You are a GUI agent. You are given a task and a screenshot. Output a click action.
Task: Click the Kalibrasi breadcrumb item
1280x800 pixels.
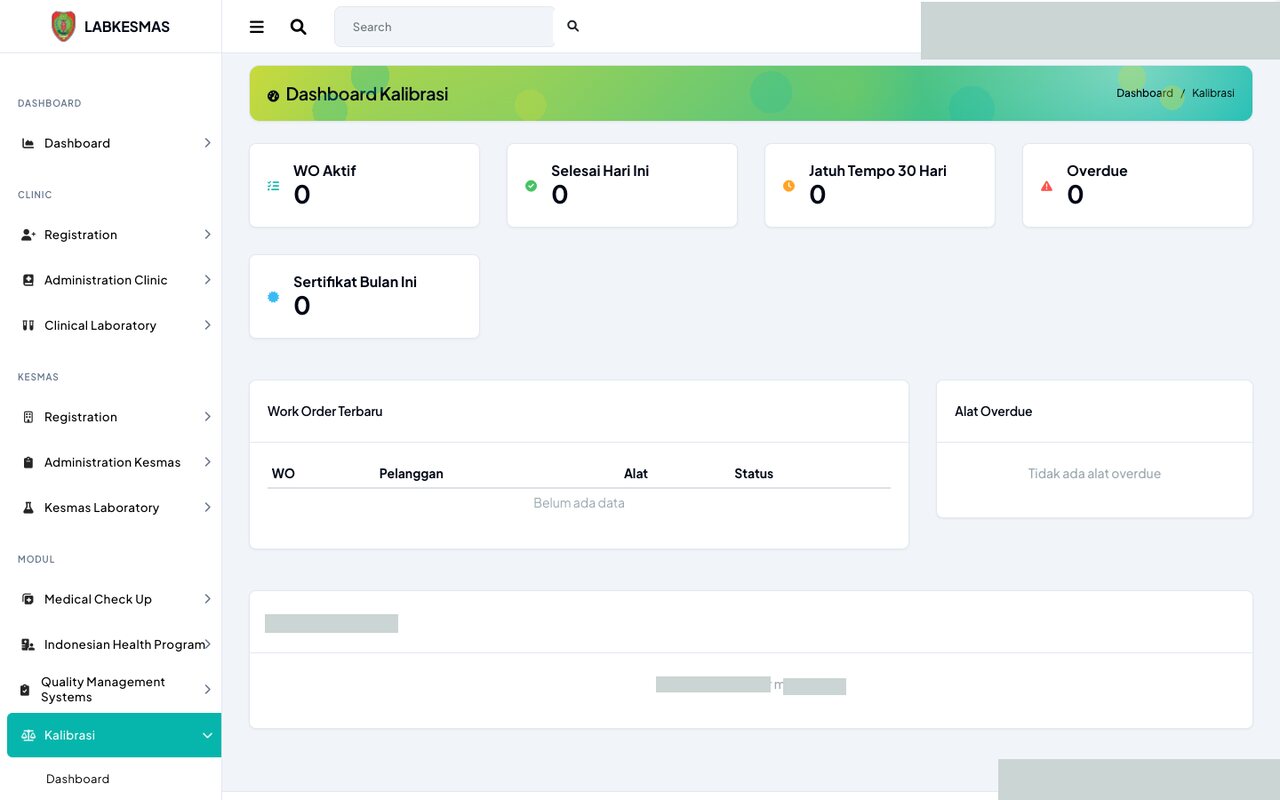point(1213,93)
